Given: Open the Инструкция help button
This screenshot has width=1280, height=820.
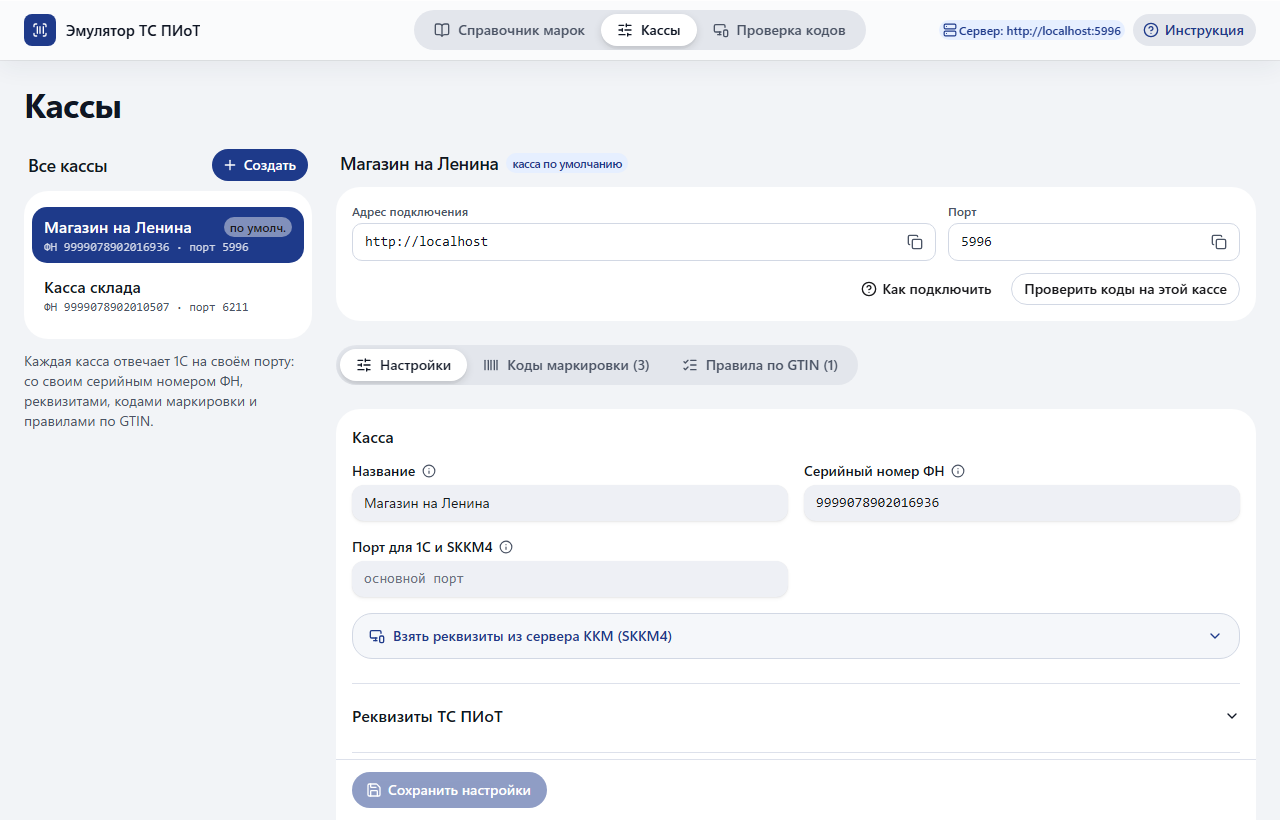Looking at the screenshot, I should coord(1194,30).
